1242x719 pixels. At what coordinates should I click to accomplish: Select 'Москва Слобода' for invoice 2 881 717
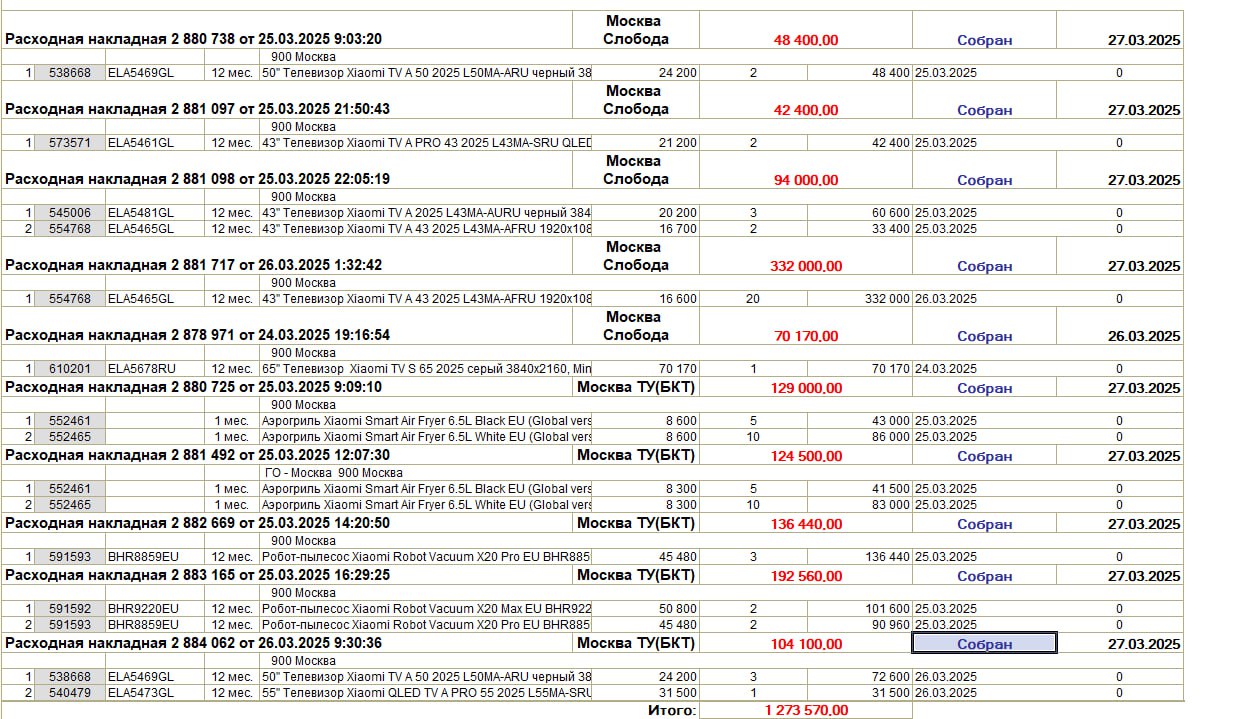click(636, 256)
